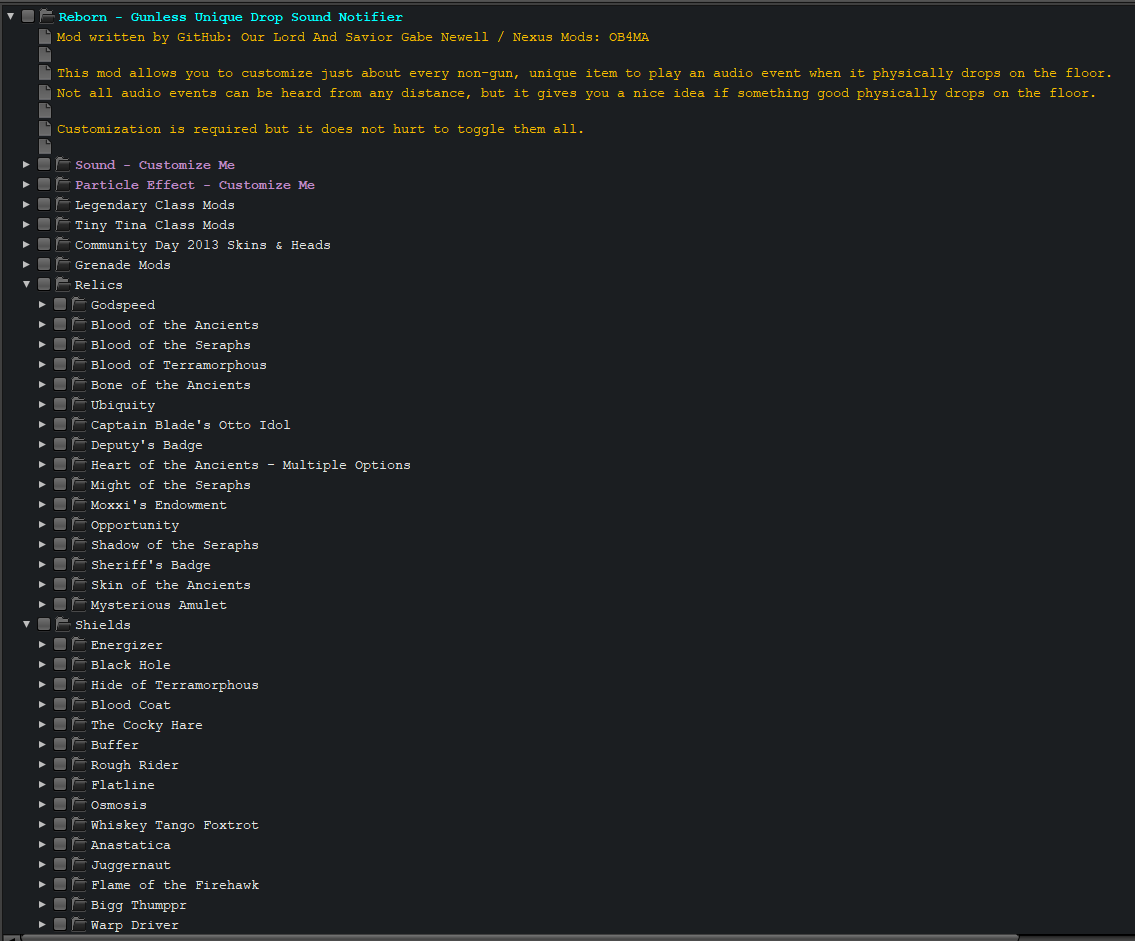Collapse the Shields category
Screen dimensions: 1135x941
pos(27,625)
